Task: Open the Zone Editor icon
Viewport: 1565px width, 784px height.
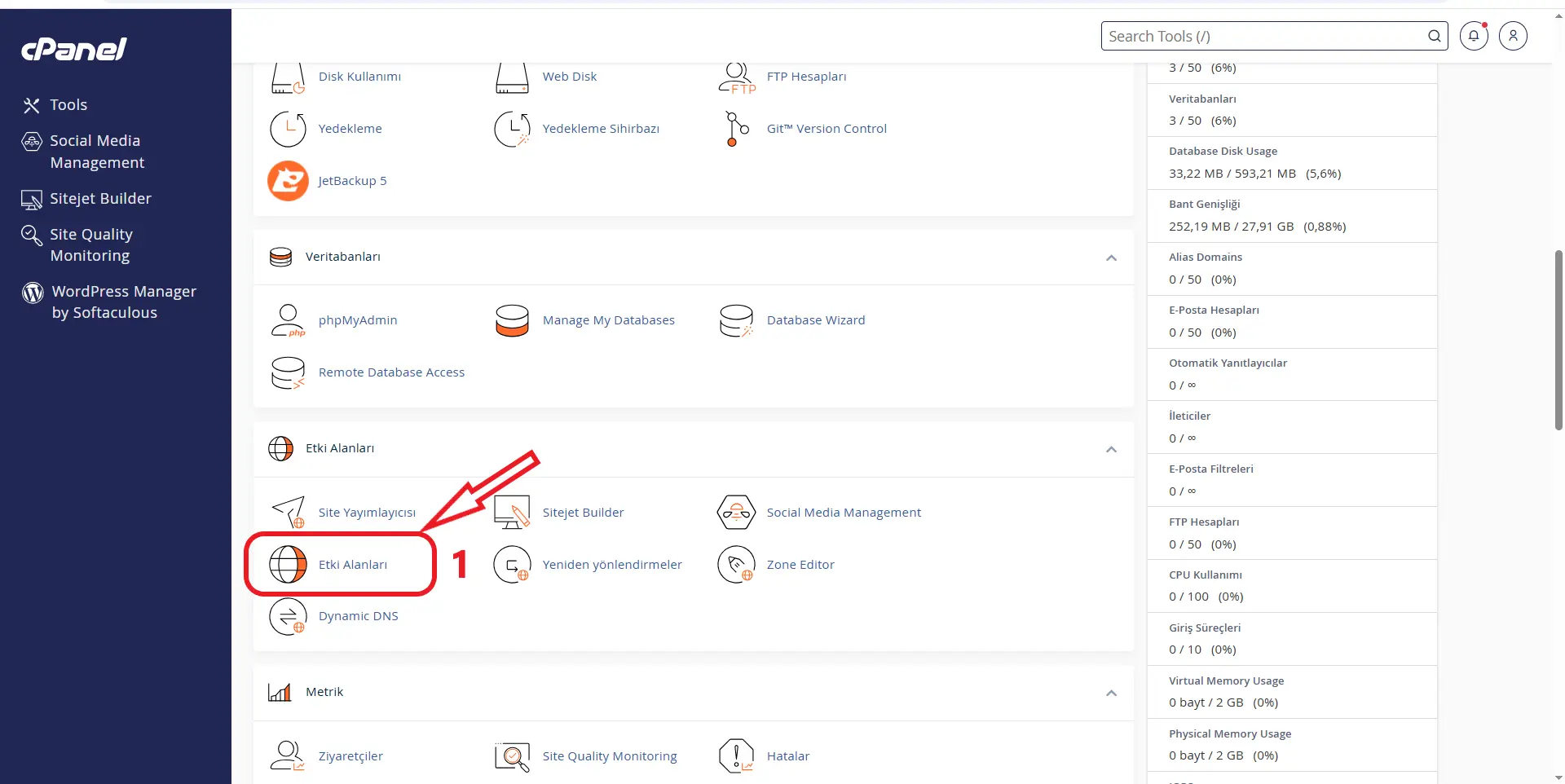Action: click(x=736, y=565)
